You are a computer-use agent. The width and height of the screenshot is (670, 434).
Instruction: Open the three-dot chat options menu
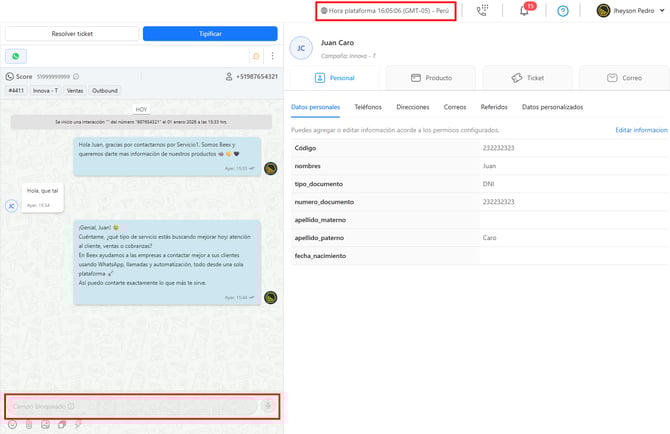[x=272, y=56]
